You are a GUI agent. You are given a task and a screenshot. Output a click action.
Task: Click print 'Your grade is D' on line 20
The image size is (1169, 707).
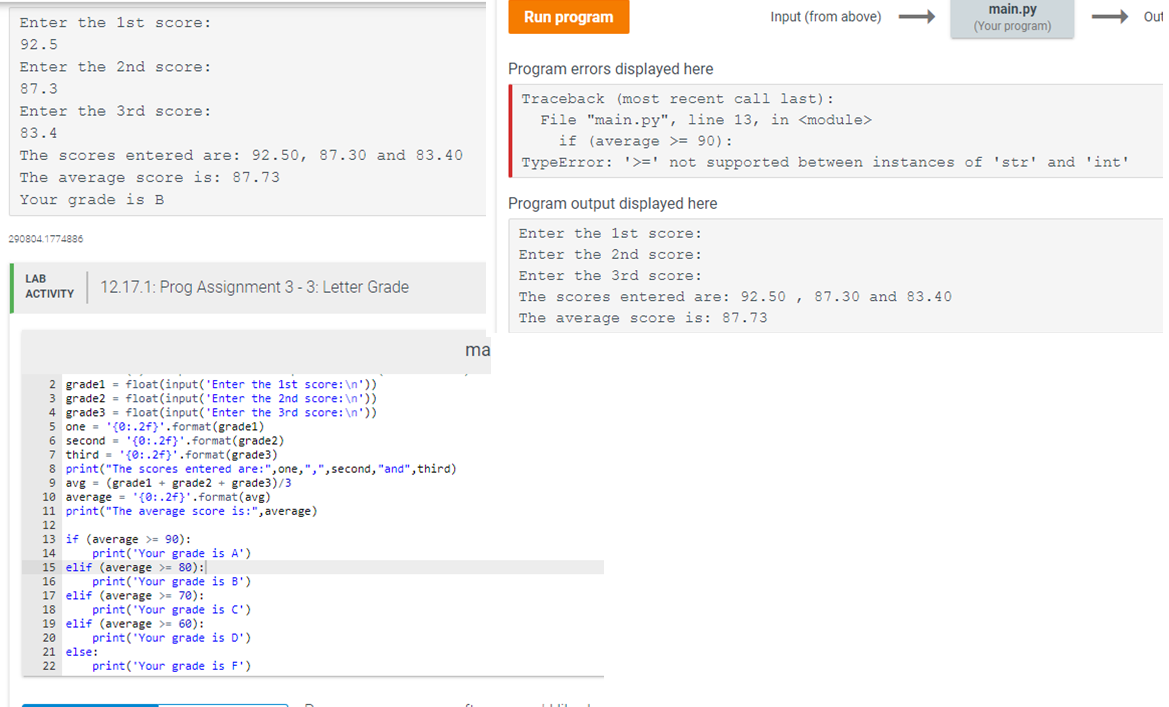coord(171,638)
